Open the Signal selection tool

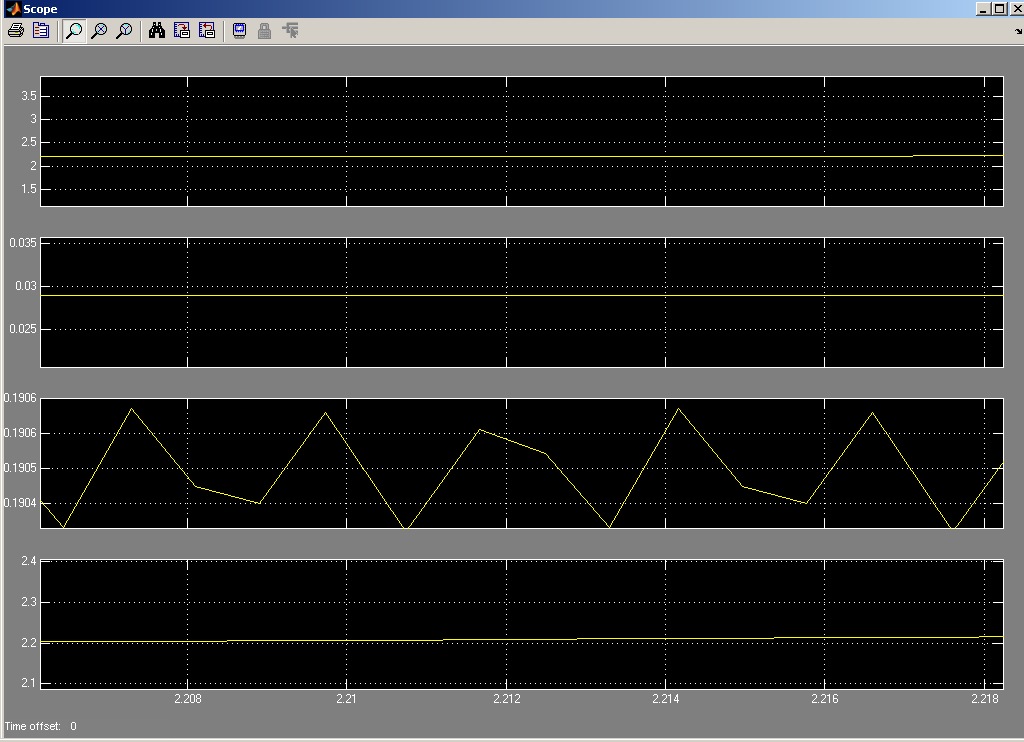[291, 31]
